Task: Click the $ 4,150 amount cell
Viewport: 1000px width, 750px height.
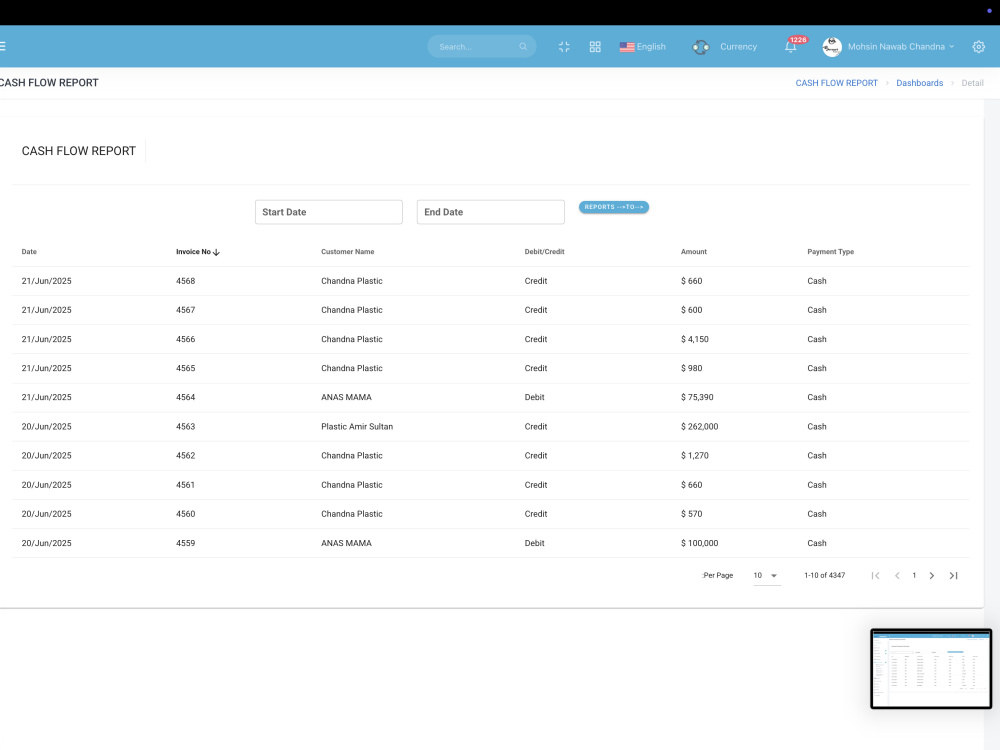Action: tap(695, 339)
